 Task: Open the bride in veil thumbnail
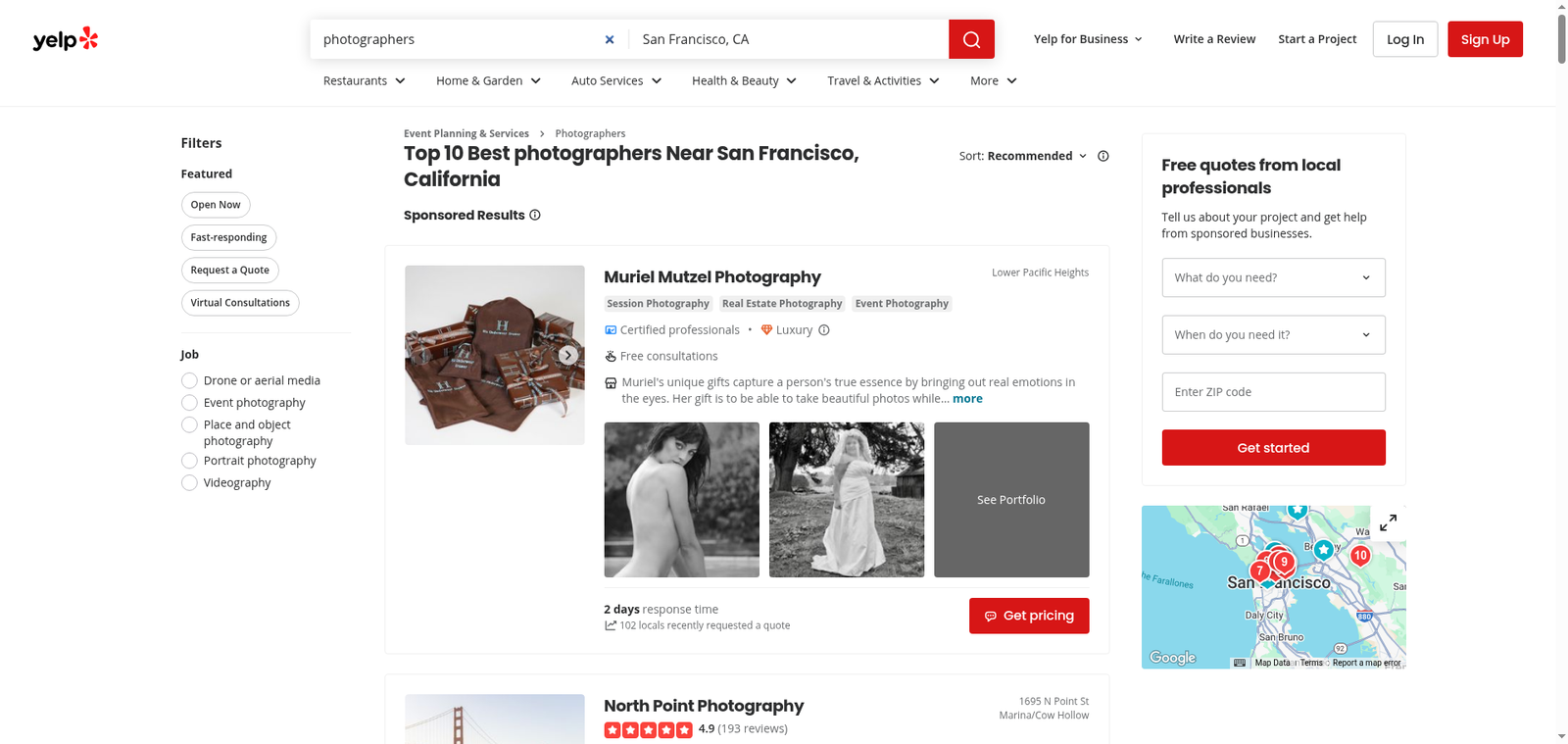coord(847,500)
